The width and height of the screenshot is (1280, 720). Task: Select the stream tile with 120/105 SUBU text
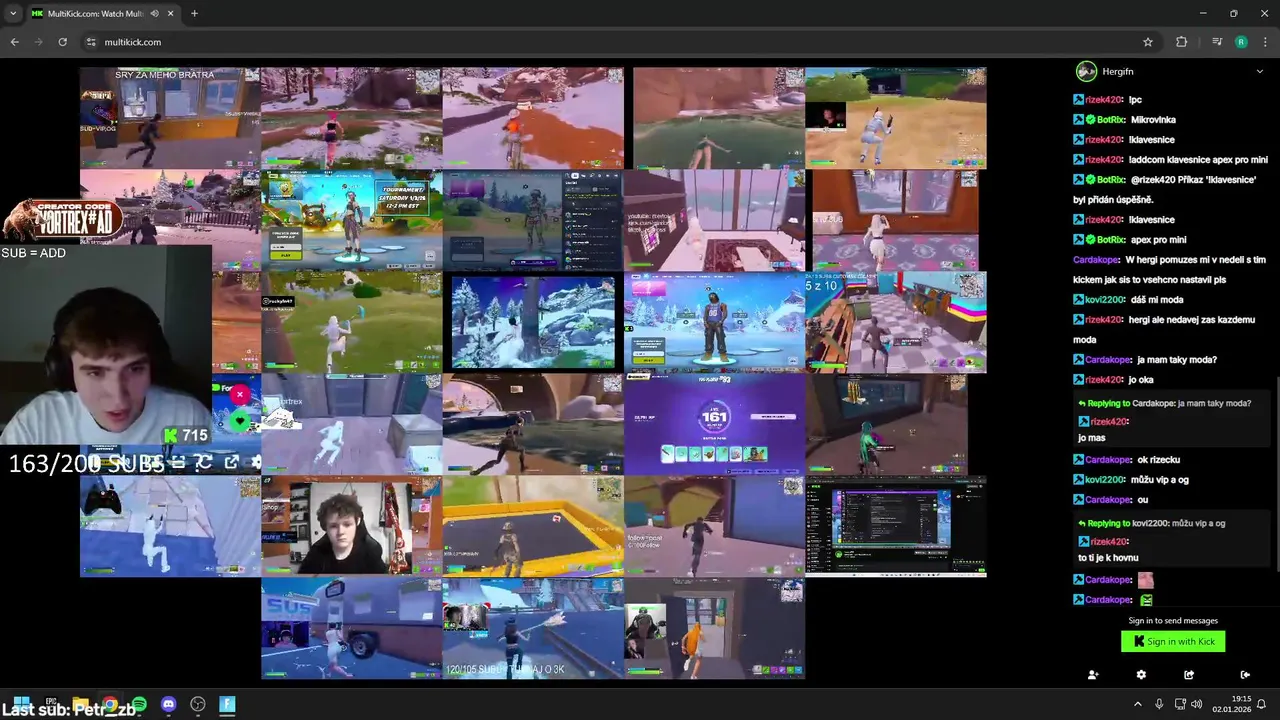coord(532,628)
